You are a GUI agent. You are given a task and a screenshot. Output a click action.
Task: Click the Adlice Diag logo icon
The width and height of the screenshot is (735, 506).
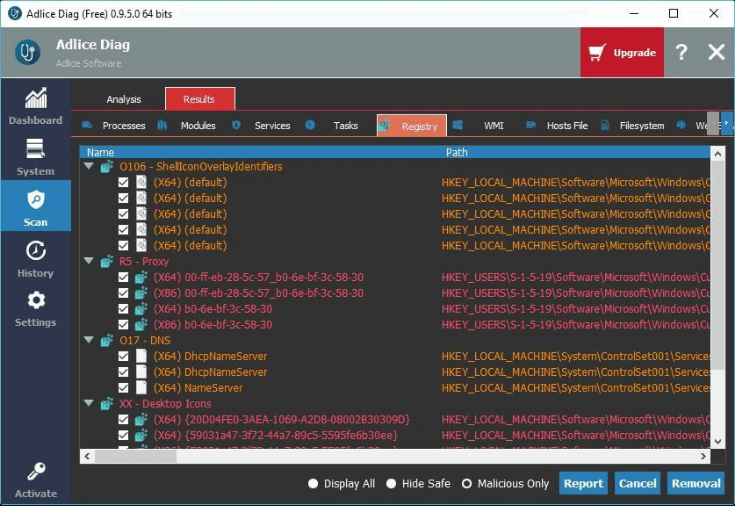click(x=28, y=53)
